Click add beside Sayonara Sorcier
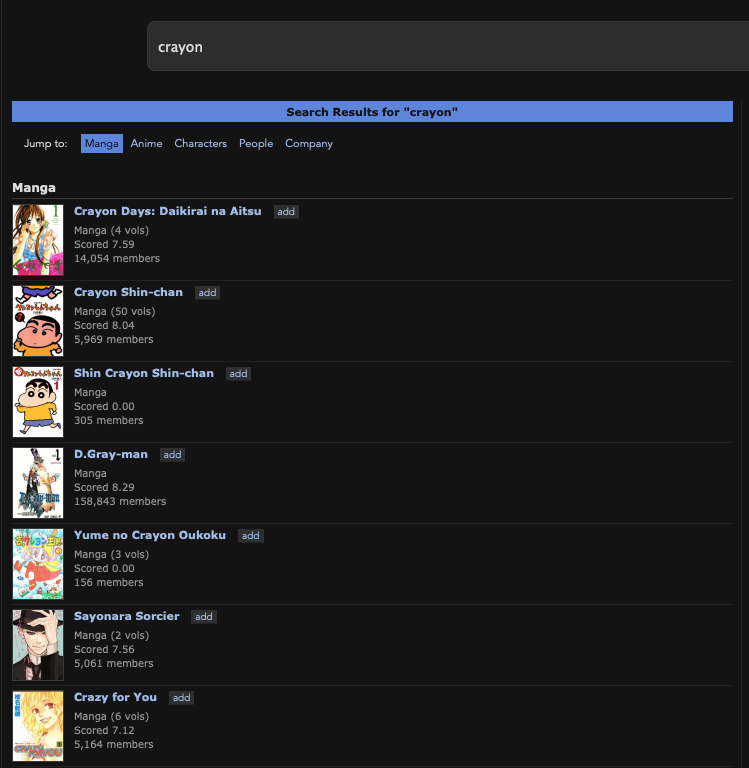 204,617
